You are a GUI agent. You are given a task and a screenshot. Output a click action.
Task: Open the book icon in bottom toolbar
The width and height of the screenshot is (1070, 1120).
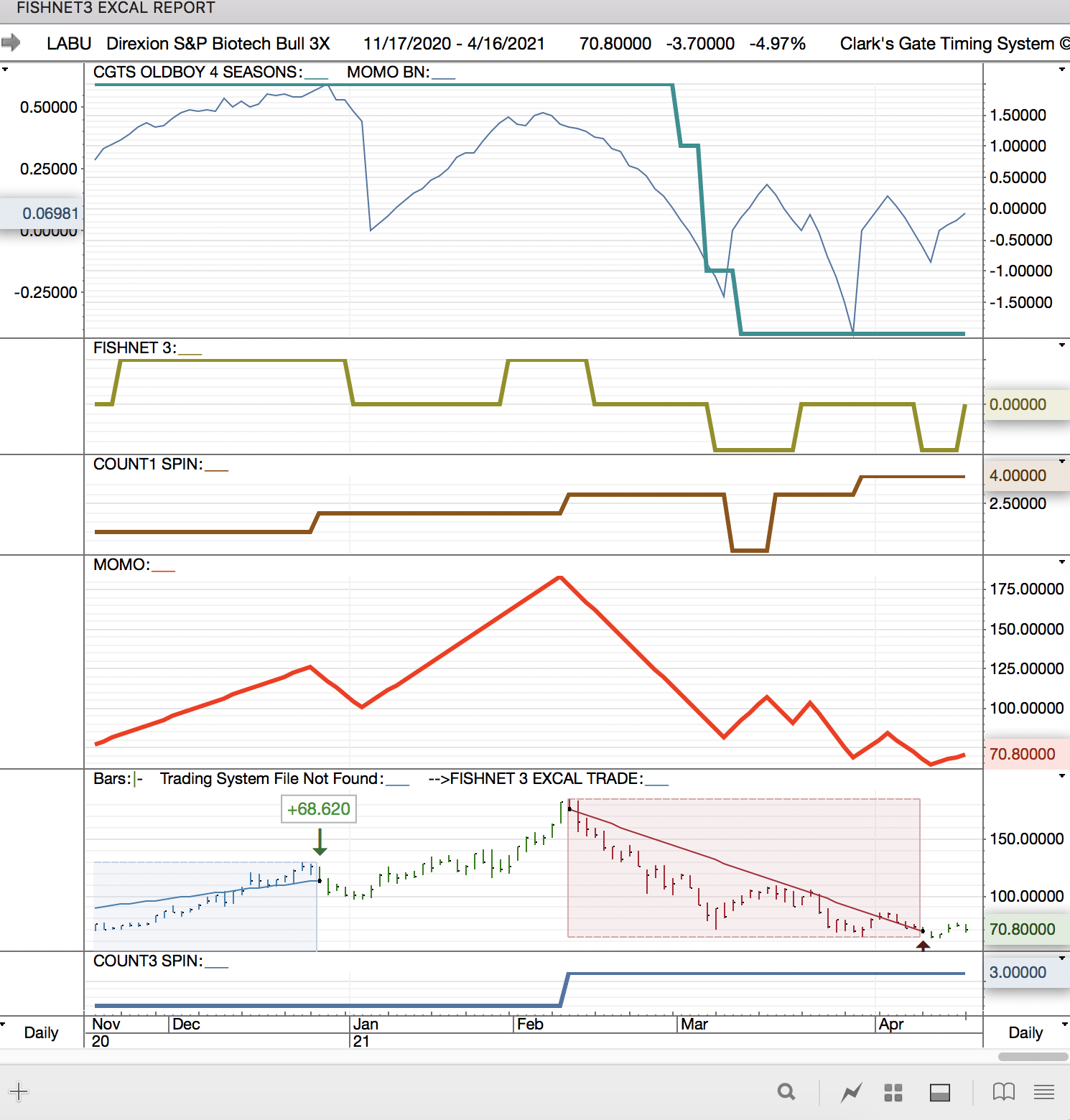pyautogui.click(x=1003, y=1092)
